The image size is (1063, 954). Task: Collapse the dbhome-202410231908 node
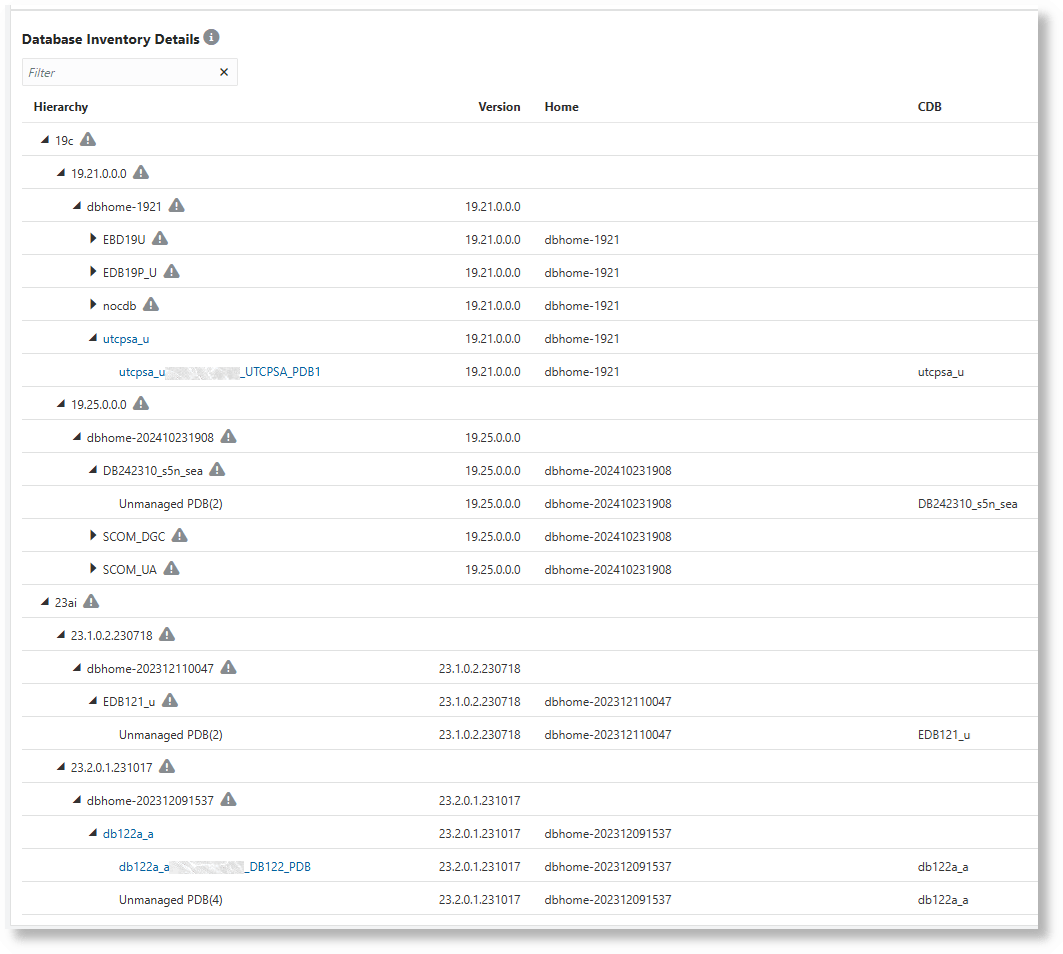pyautogui.click(x=77, y=437)
